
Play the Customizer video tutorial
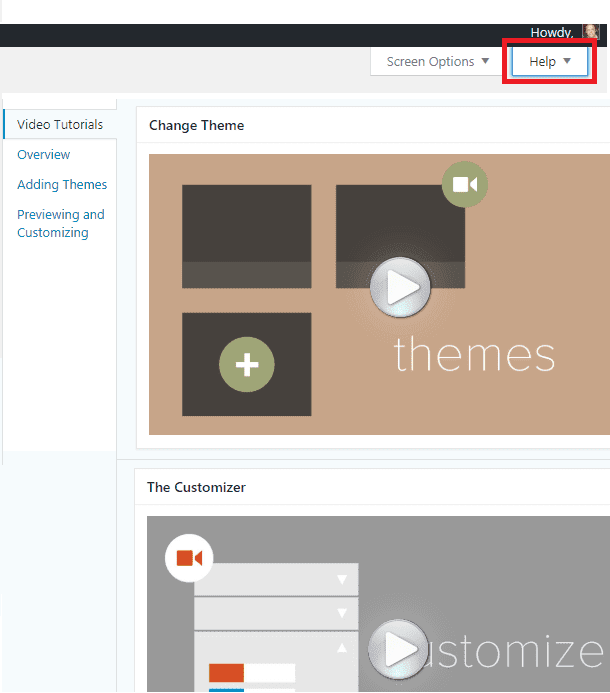(398, 649)
